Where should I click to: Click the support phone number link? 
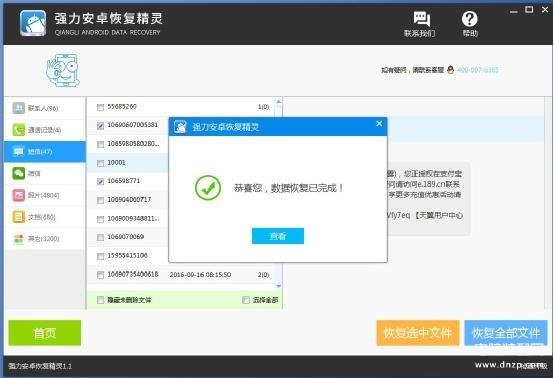[478, 70]
